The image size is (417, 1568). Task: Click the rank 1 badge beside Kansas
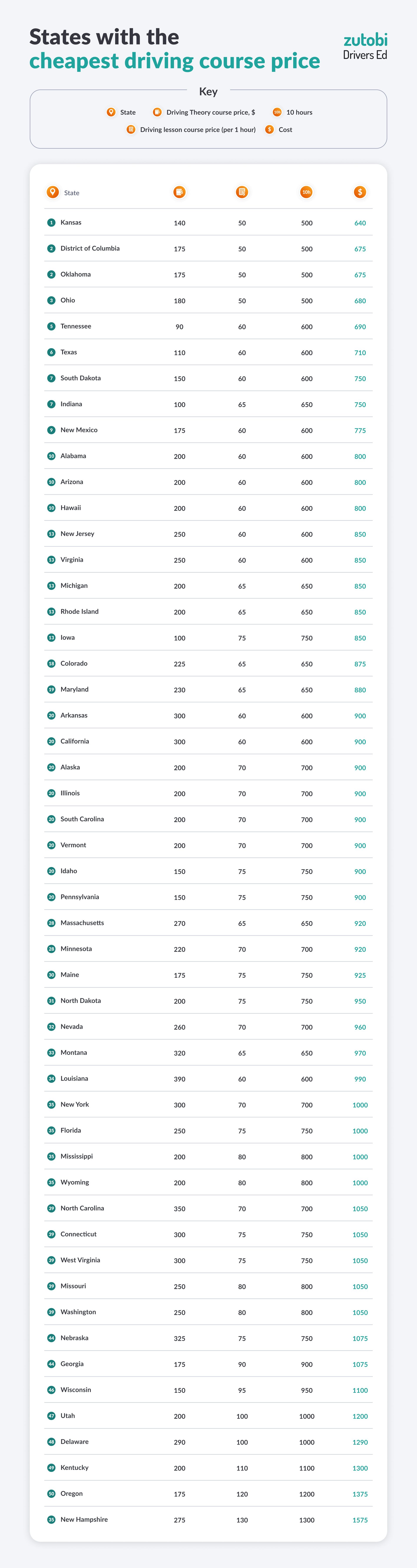[x=51, y=223]
